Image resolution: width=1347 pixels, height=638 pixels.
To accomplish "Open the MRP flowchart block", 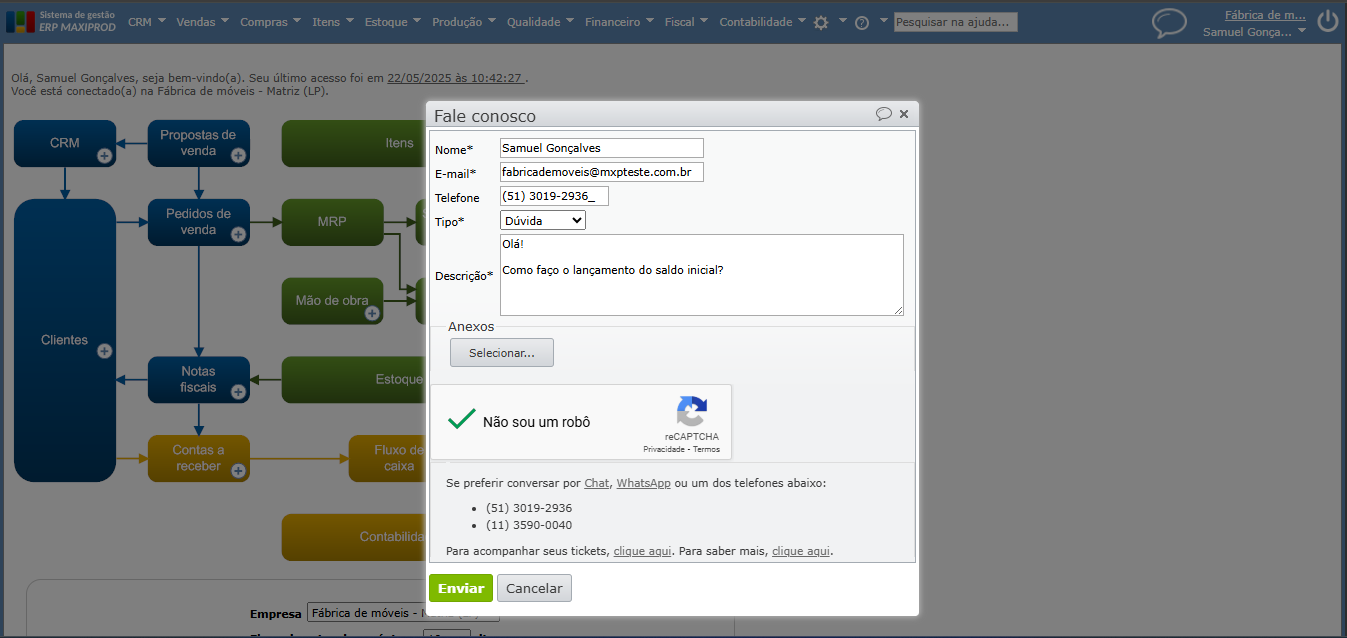I will point(332,222).
